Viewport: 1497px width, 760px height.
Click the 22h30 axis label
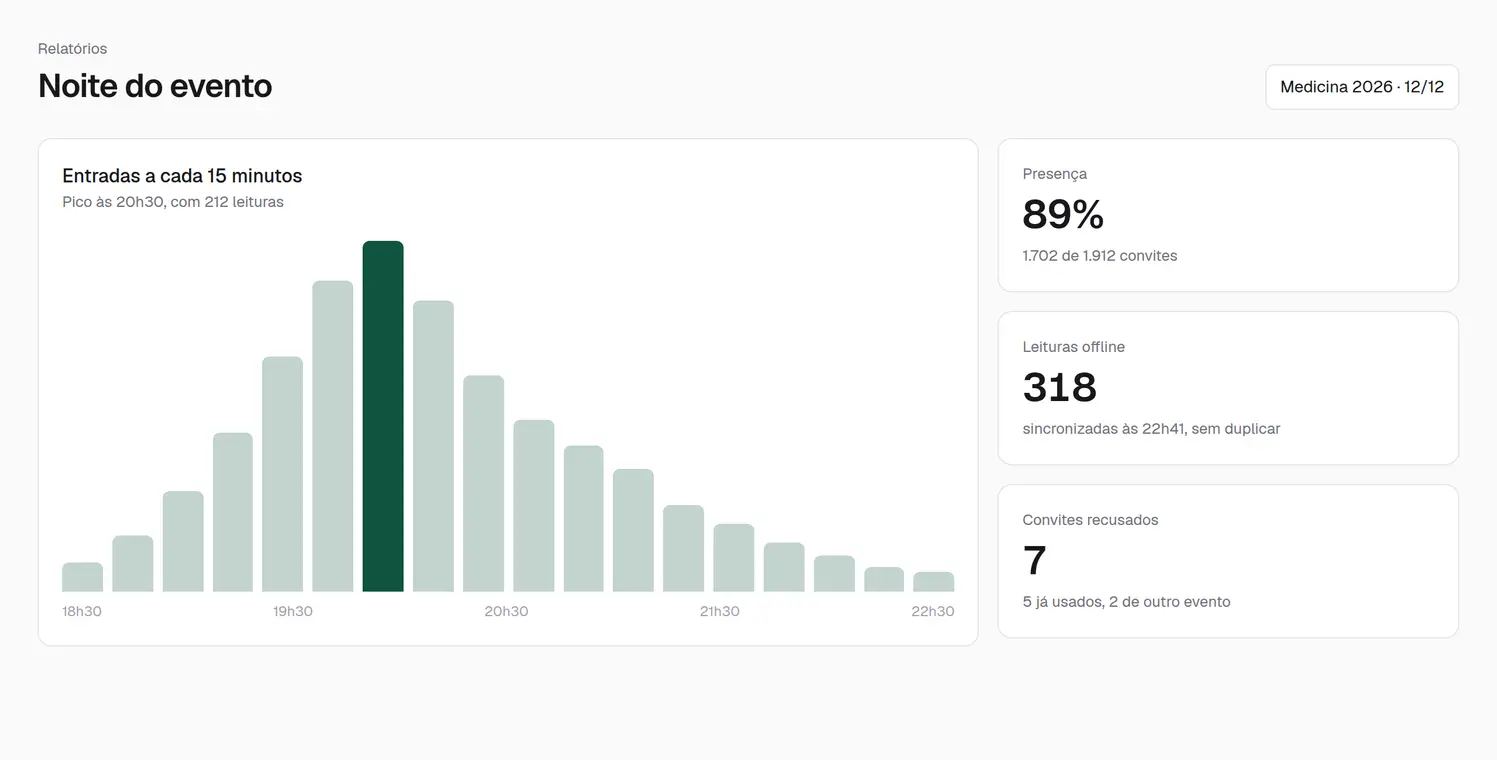coord(933,611)
